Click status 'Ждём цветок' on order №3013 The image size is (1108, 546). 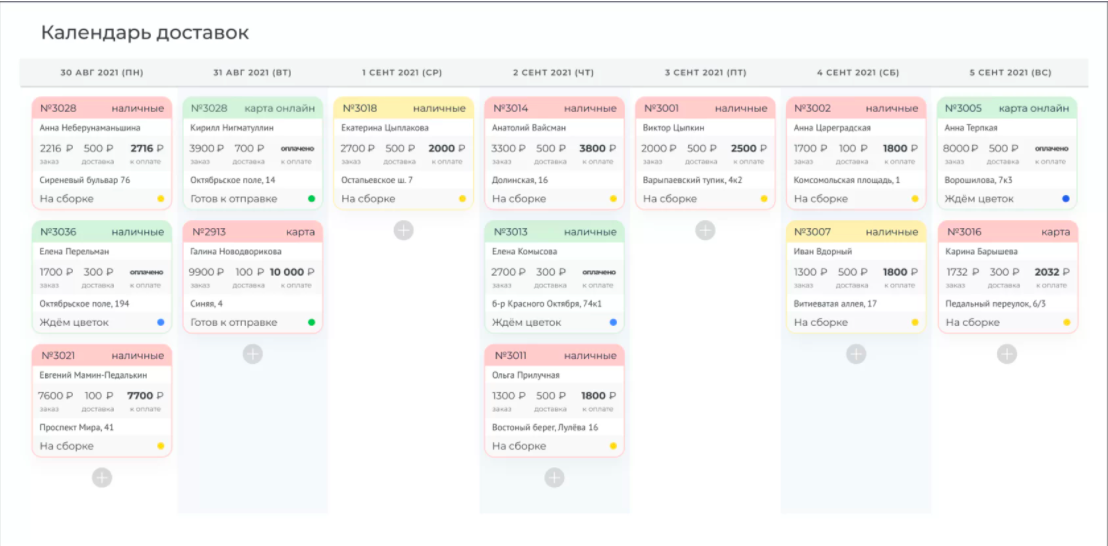tap(525, 323)
